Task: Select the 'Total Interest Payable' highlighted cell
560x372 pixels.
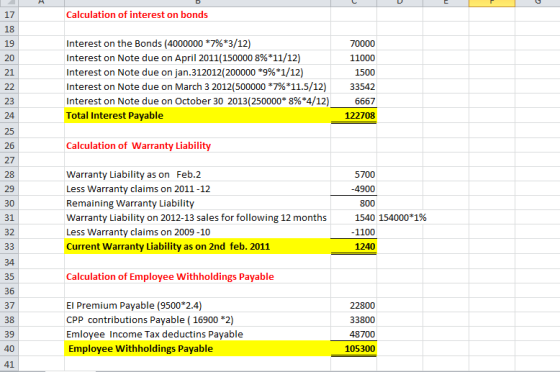Action: [197, 116]
